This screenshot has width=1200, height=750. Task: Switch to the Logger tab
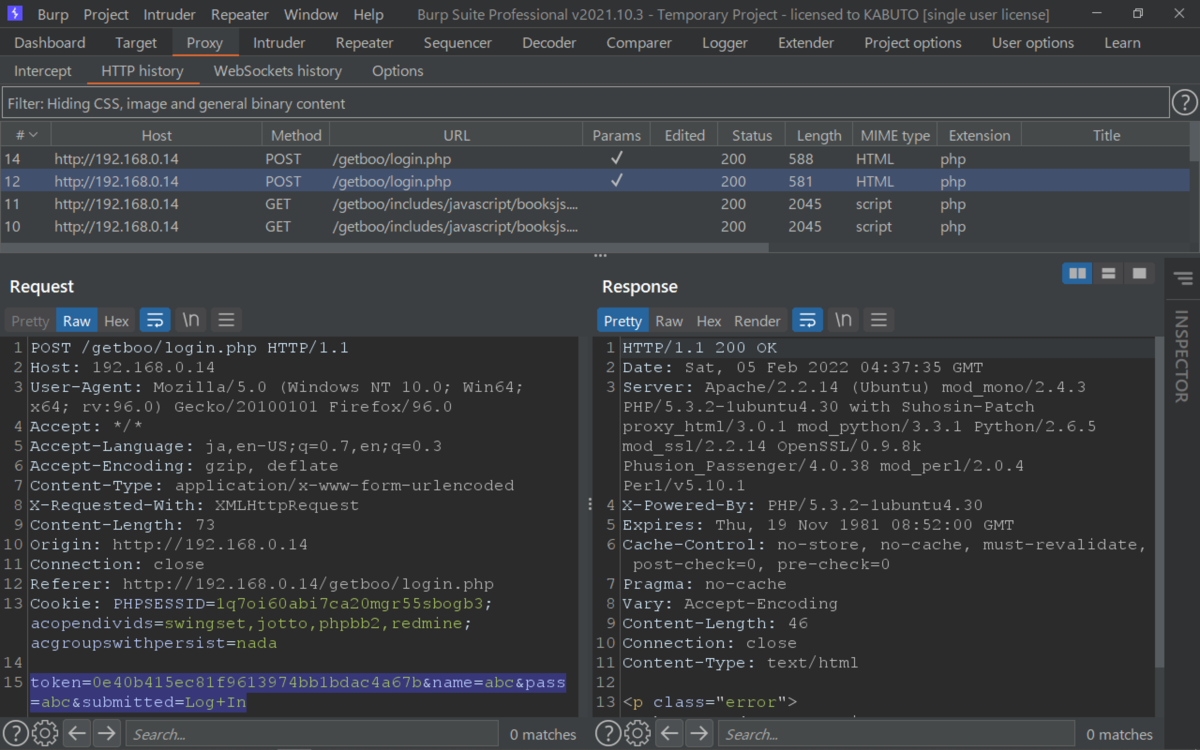pos(725,43)
